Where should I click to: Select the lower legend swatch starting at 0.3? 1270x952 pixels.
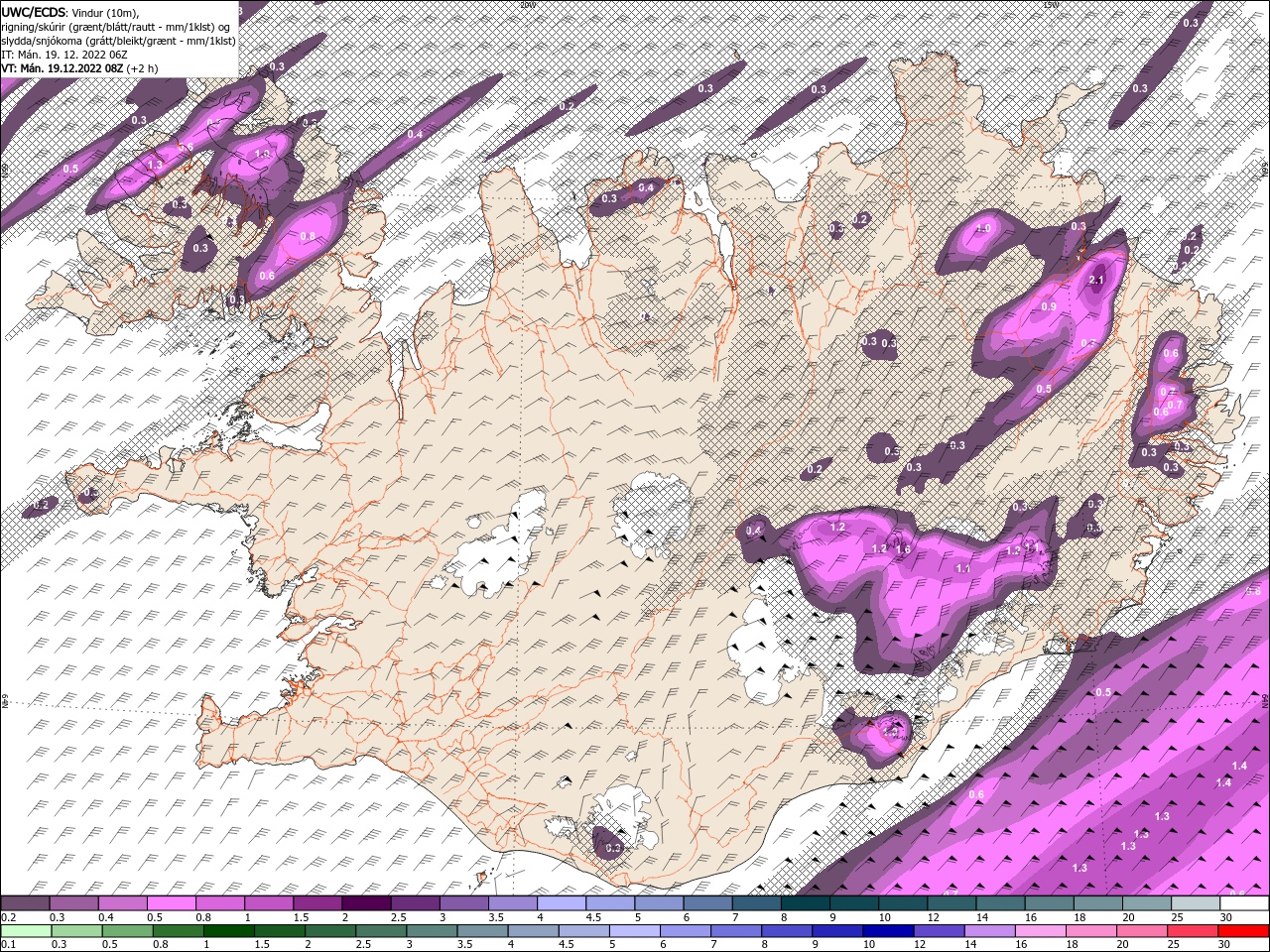(75, 931)
